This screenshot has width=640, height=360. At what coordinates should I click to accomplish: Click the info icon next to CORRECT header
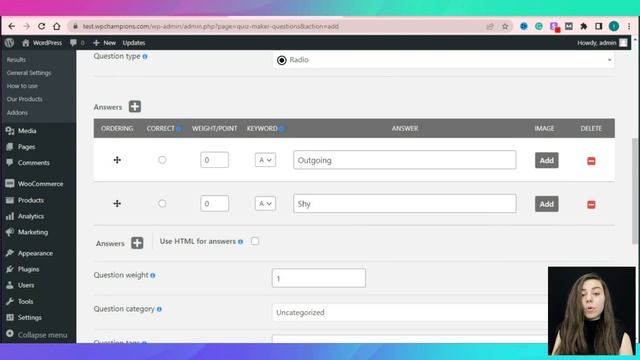(x=178, y=129)
